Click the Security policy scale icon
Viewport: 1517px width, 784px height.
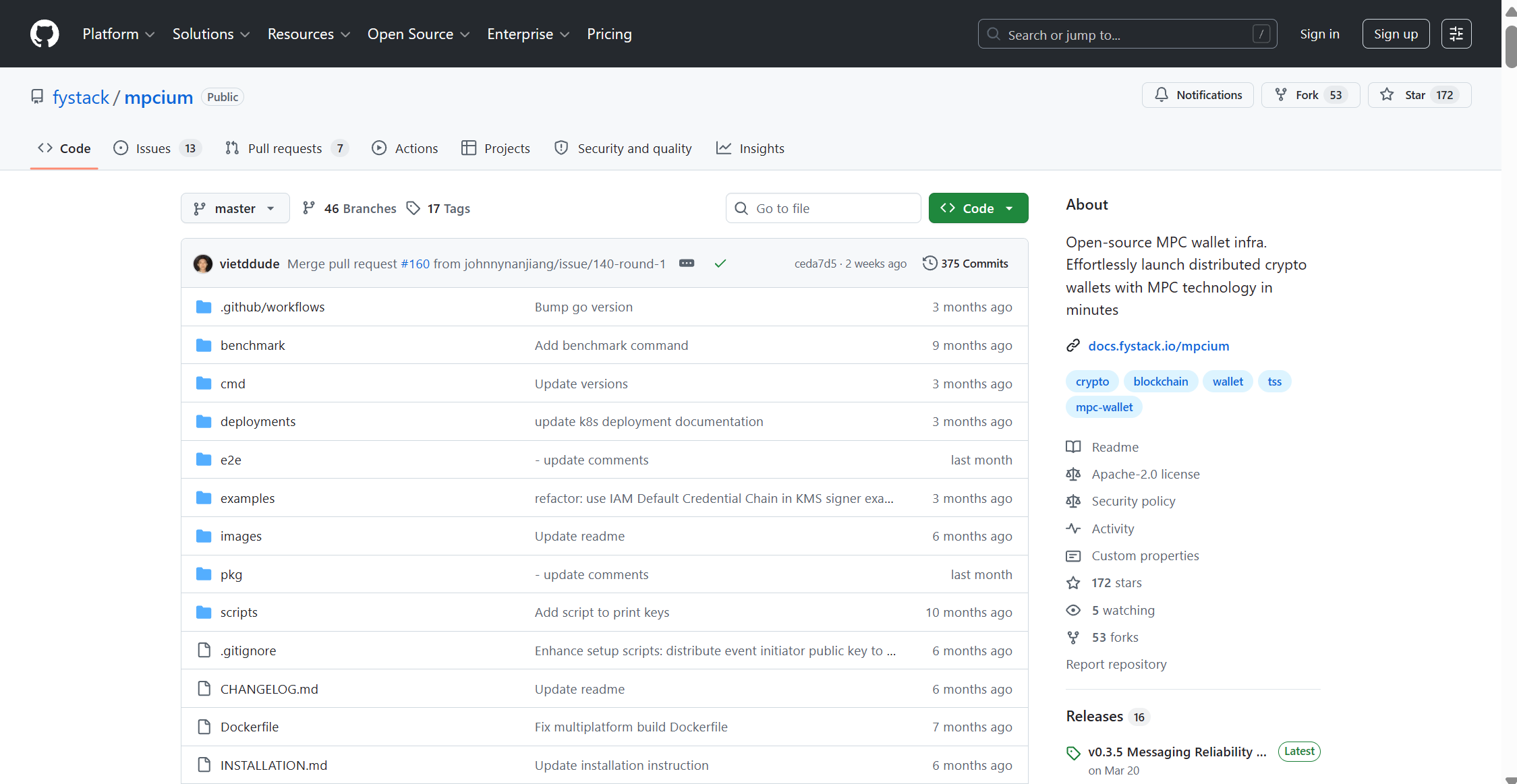coord(1073,502)
